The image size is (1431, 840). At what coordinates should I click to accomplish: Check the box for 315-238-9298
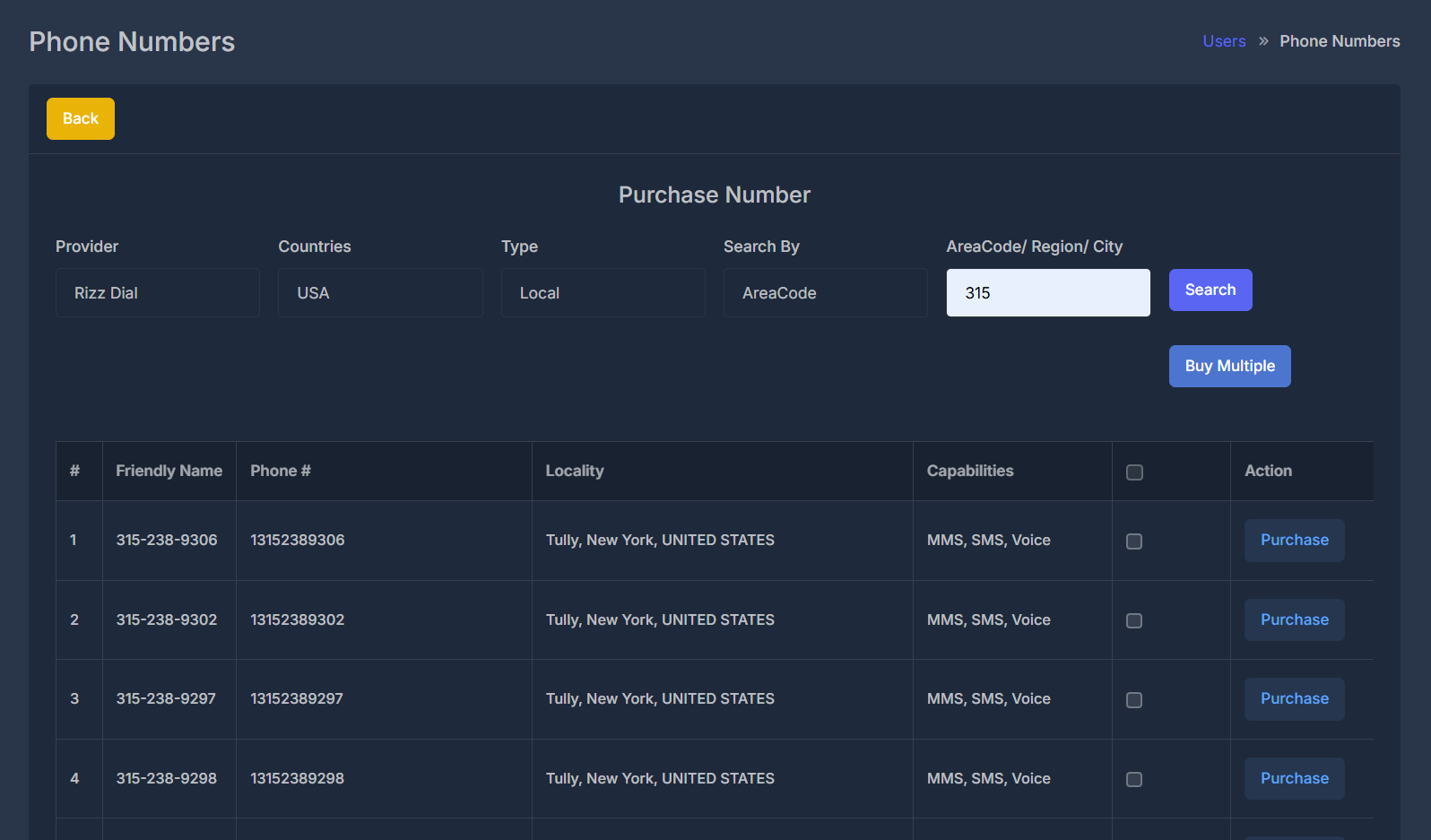click(x=1134, y=780)
